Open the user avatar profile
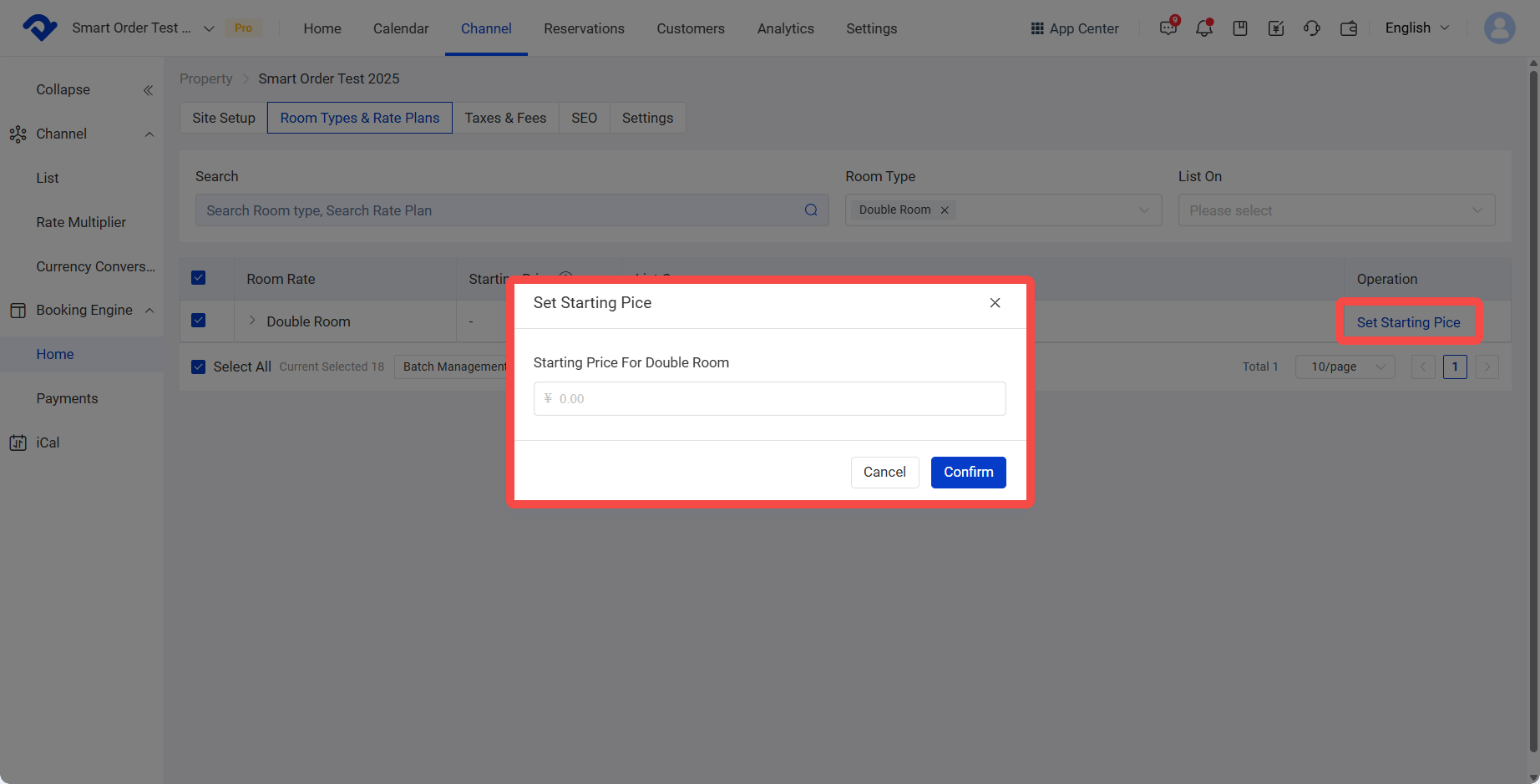Image resolution: width=1540 pixels, height=784 pixels. click(x=1500, y=28)
